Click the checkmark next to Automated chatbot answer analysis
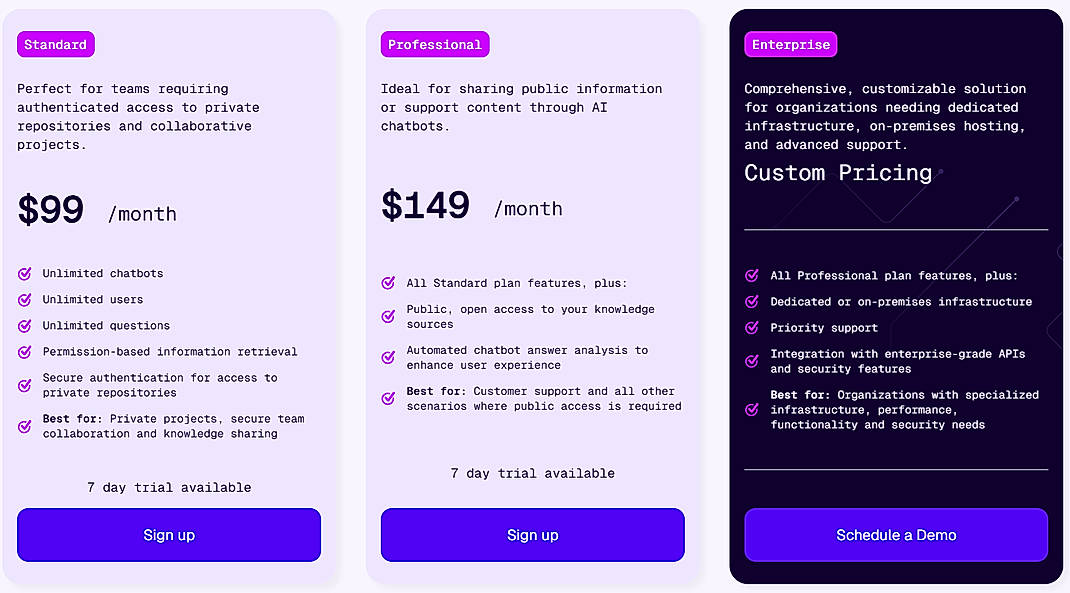 click(388, 356)
